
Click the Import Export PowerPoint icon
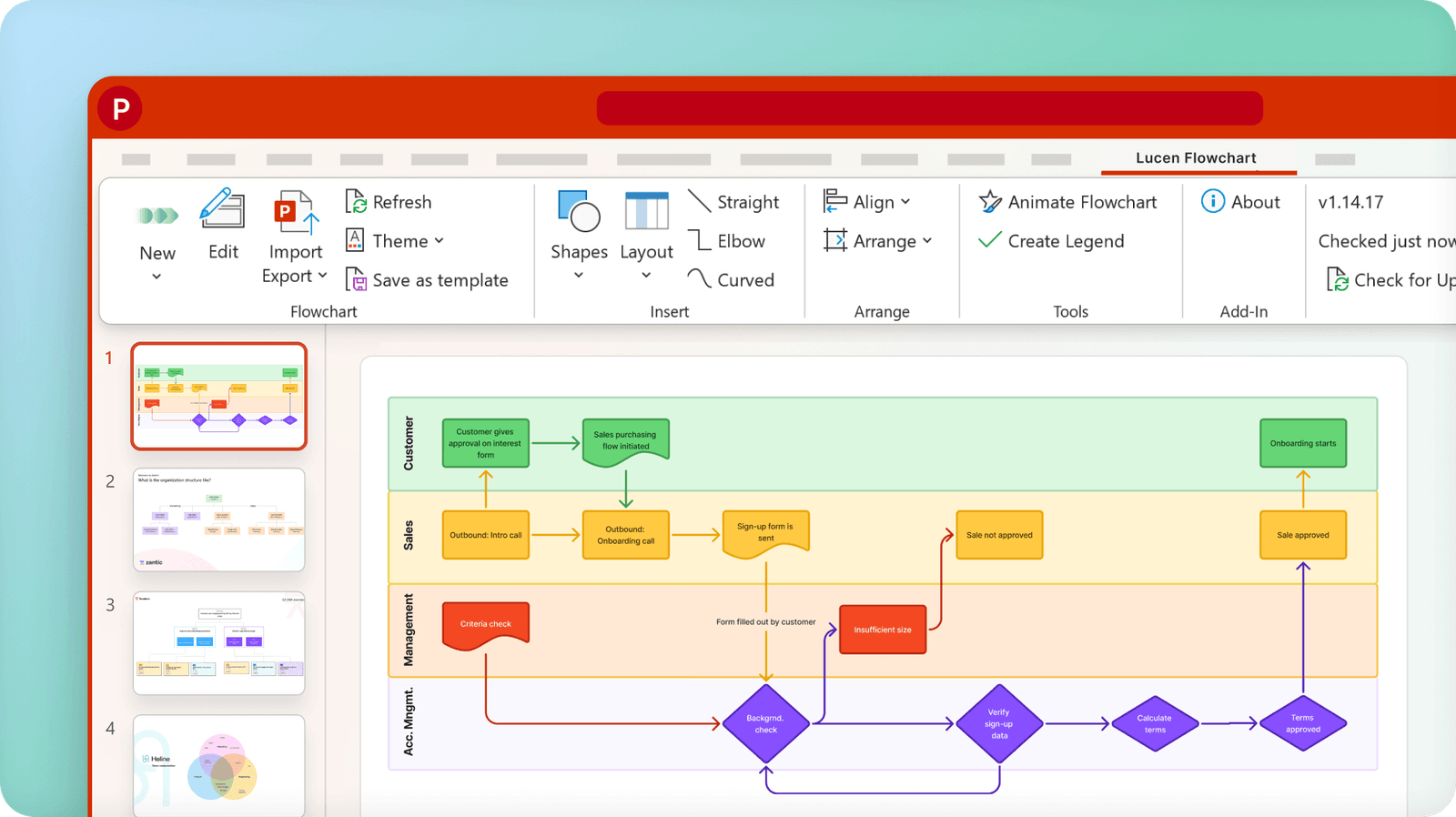pos(296,213)
